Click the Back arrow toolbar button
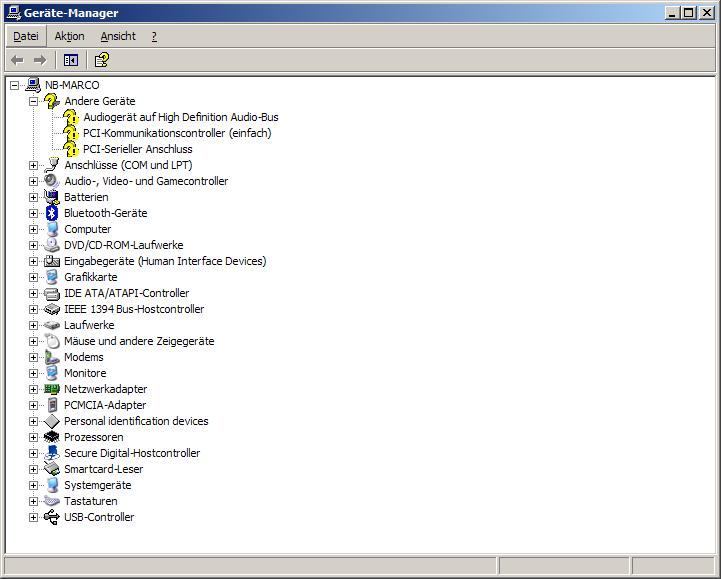721x579 pixels. click(17, 60)
